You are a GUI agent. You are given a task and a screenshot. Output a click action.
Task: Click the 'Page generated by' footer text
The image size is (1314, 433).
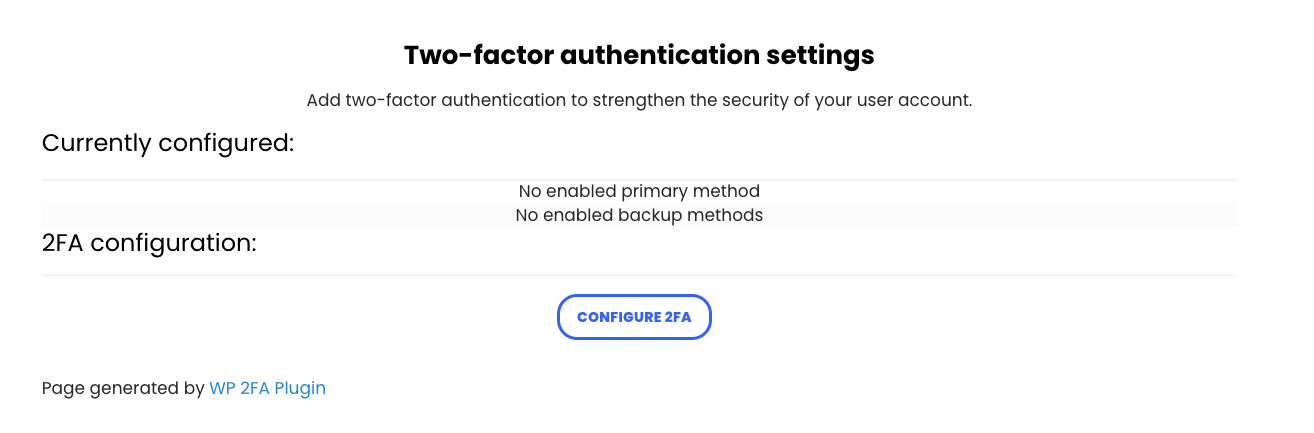coord(123,388)
